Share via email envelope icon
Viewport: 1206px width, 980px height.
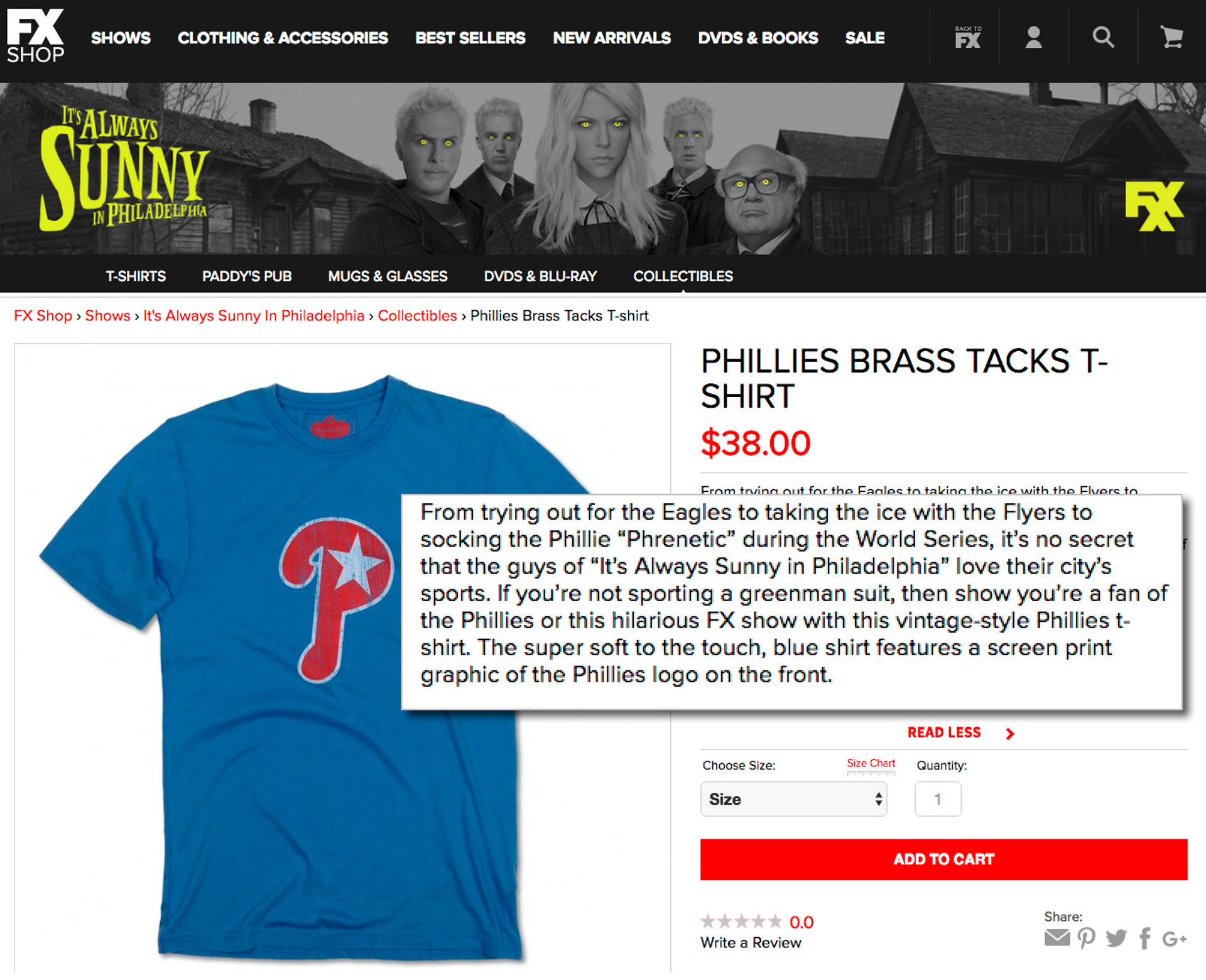point(1057,938)
